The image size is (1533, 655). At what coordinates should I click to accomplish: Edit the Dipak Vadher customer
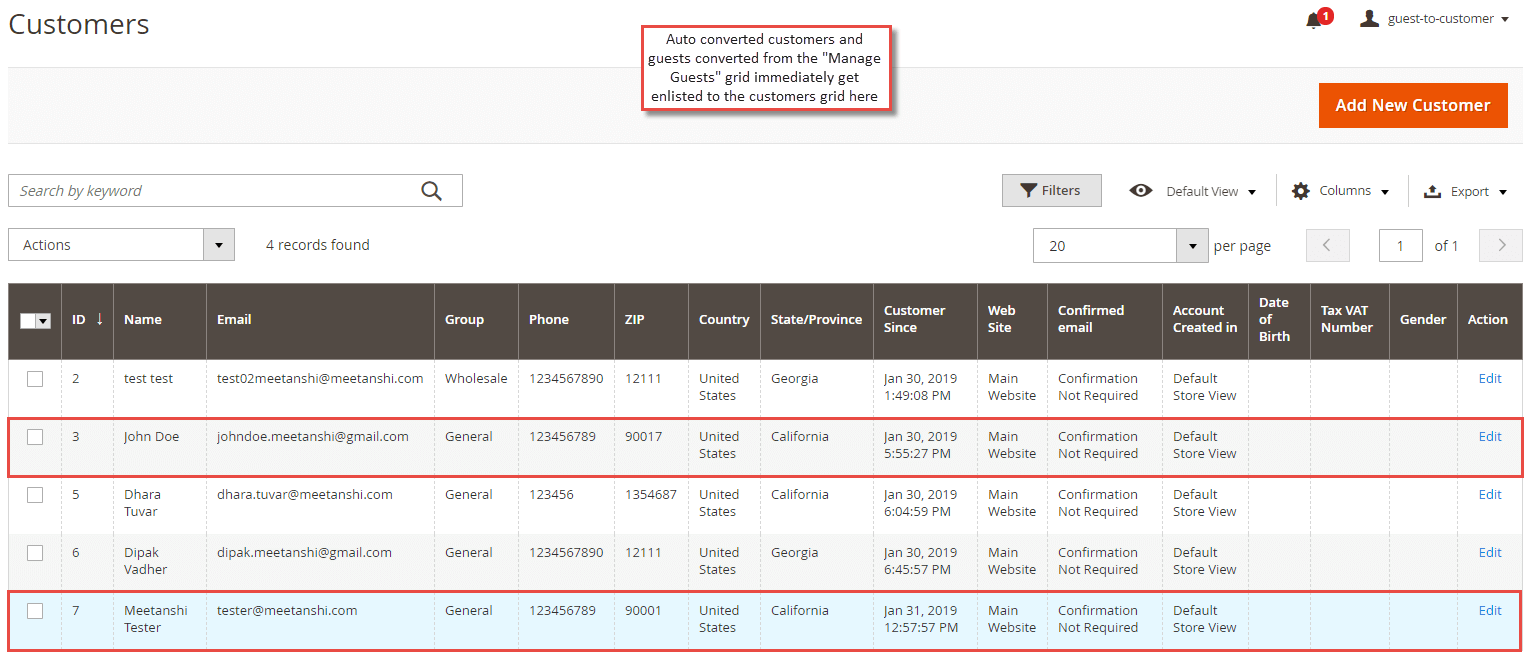(1490, 553)
